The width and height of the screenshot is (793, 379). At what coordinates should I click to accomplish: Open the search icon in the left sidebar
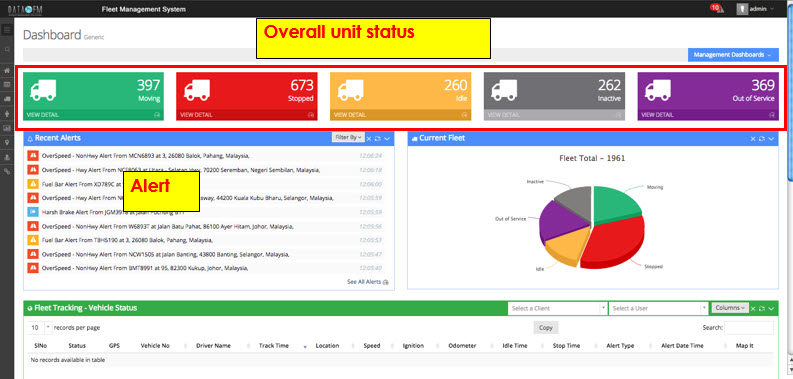(x=7, y=50)
